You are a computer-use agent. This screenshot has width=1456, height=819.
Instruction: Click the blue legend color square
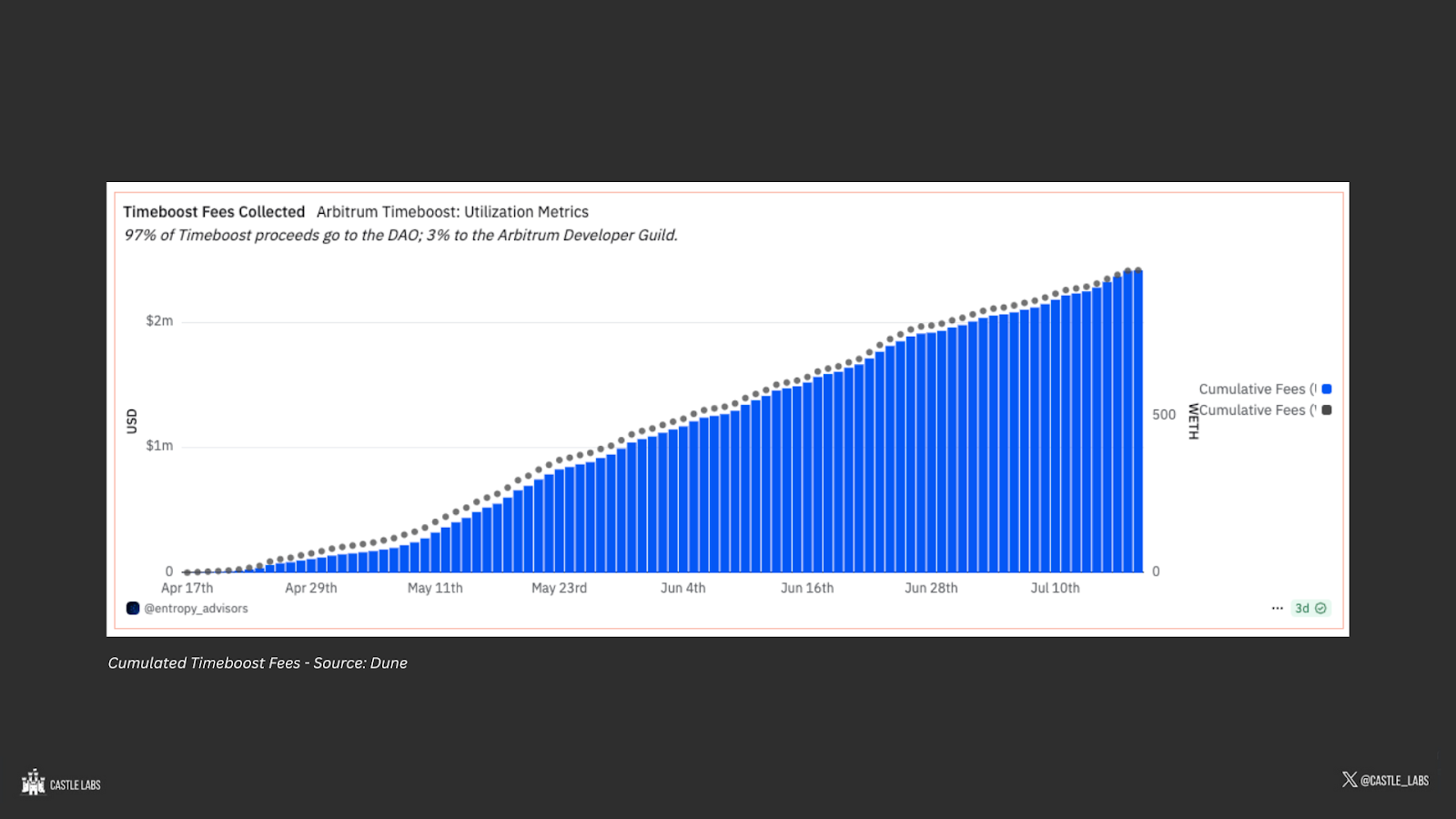[1327, 389]
